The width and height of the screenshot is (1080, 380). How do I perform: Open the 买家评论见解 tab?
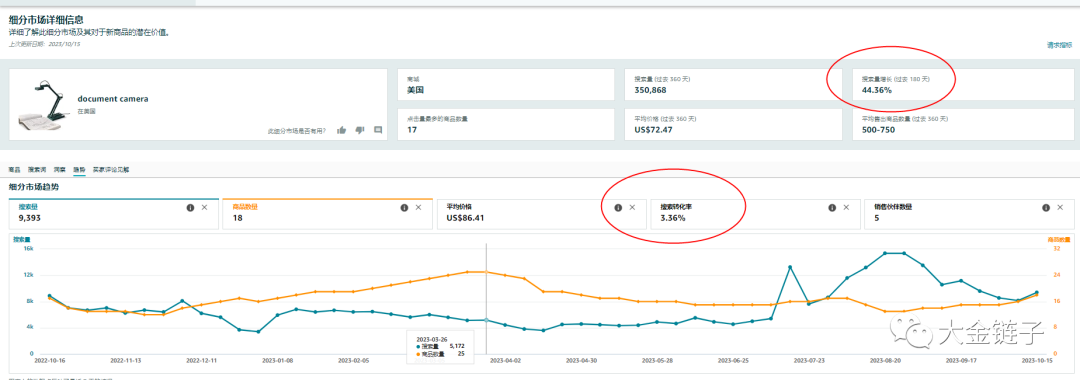point(111,169)
